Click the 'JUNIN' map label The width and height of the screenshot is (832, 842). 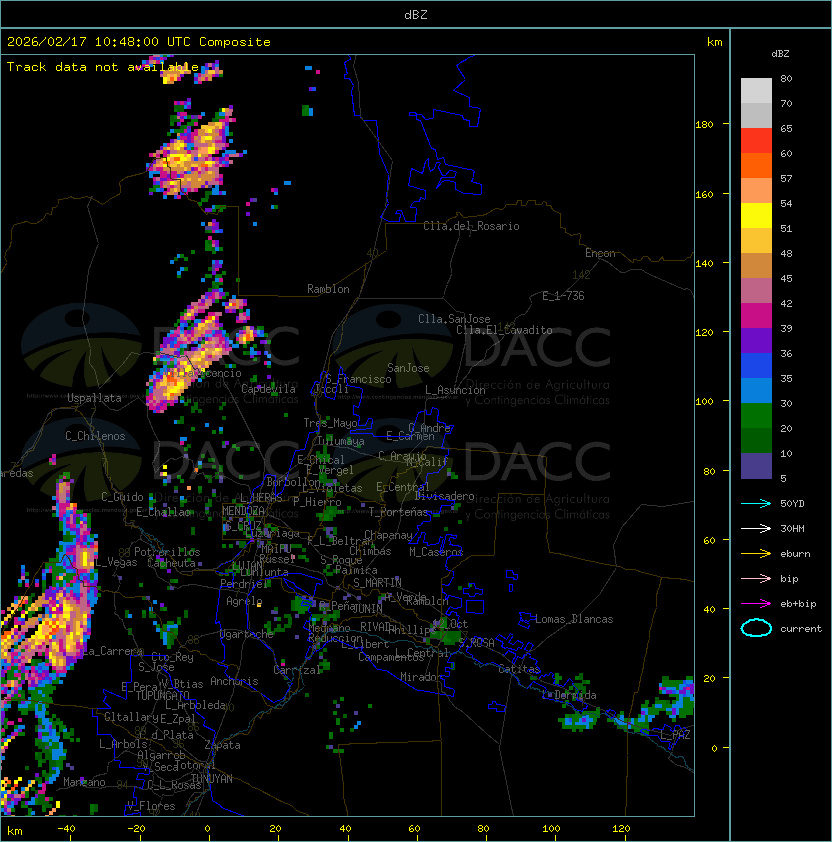point(367,608)
